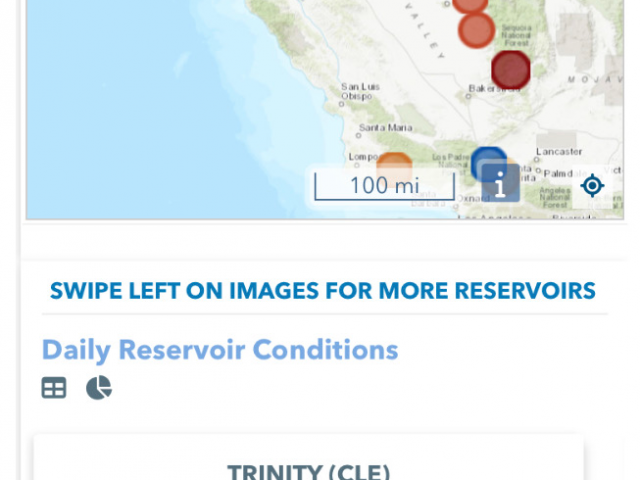Click the 100 mi scale bar
This screenshot has height=480, width=640.
point(384,186)
